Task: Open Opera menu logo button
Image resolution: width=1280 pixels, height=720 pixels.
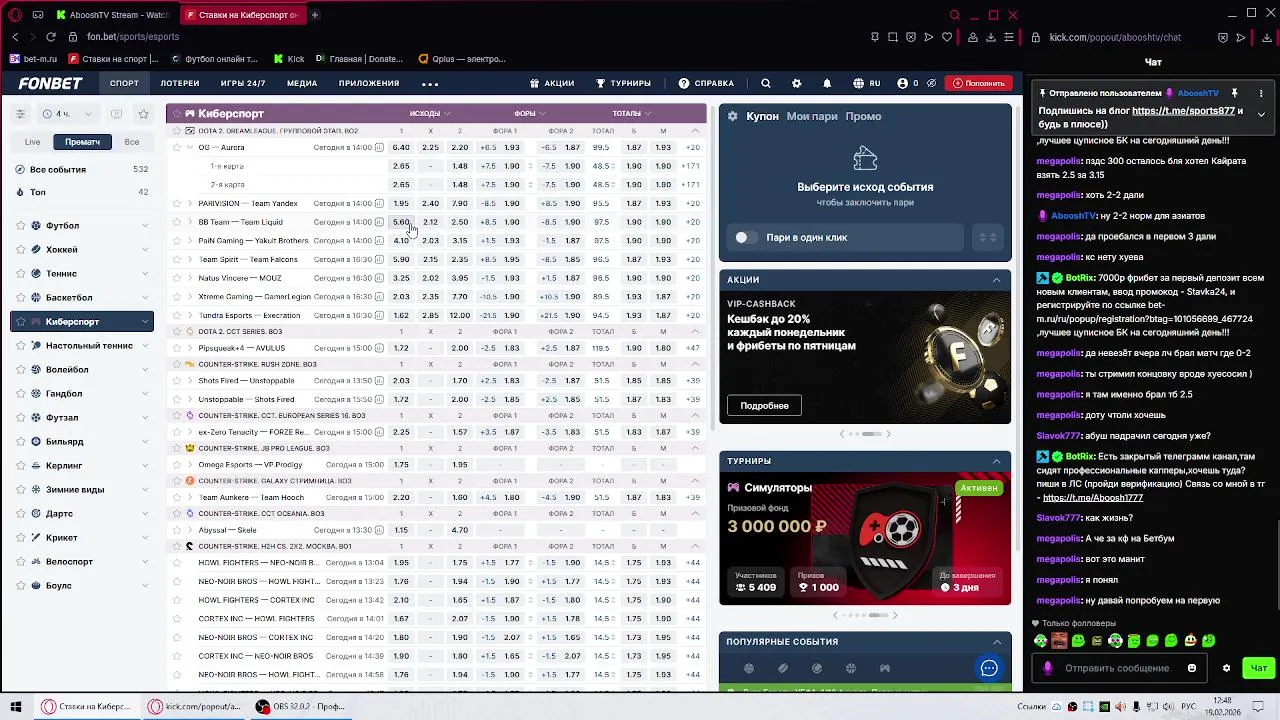Action: click(x=15, y=15)
